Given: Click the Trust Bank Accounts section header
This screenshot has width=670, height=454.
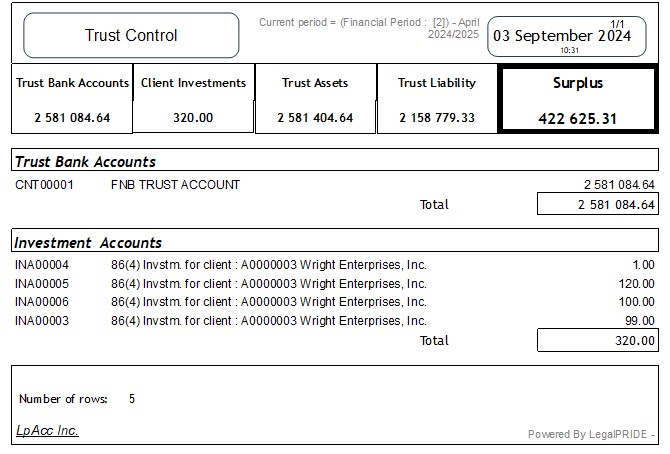Looking at the screenshot, I should pos(86,161).
